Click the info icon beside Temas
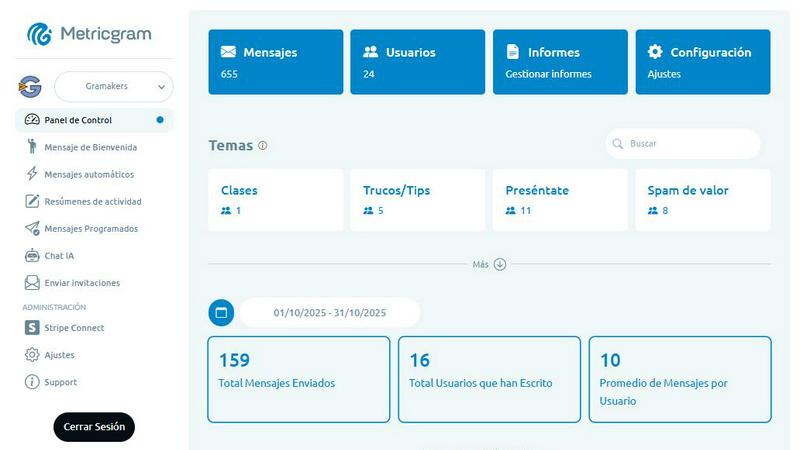Image resolution: width=800 pixels, height=450 pixels. pyautogui.click(x=263, y=146)
